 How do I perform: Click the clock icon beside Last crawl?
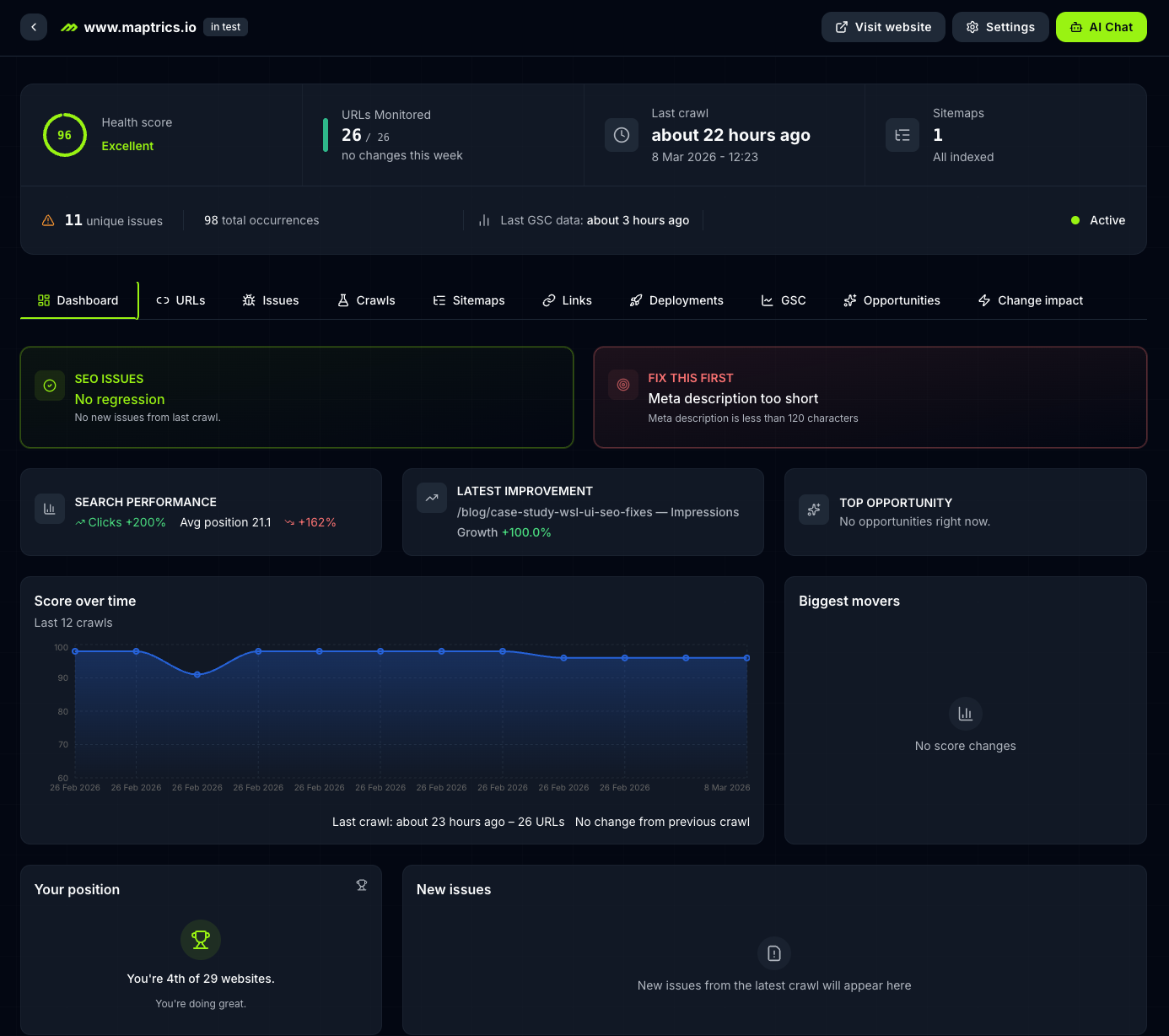622,135
